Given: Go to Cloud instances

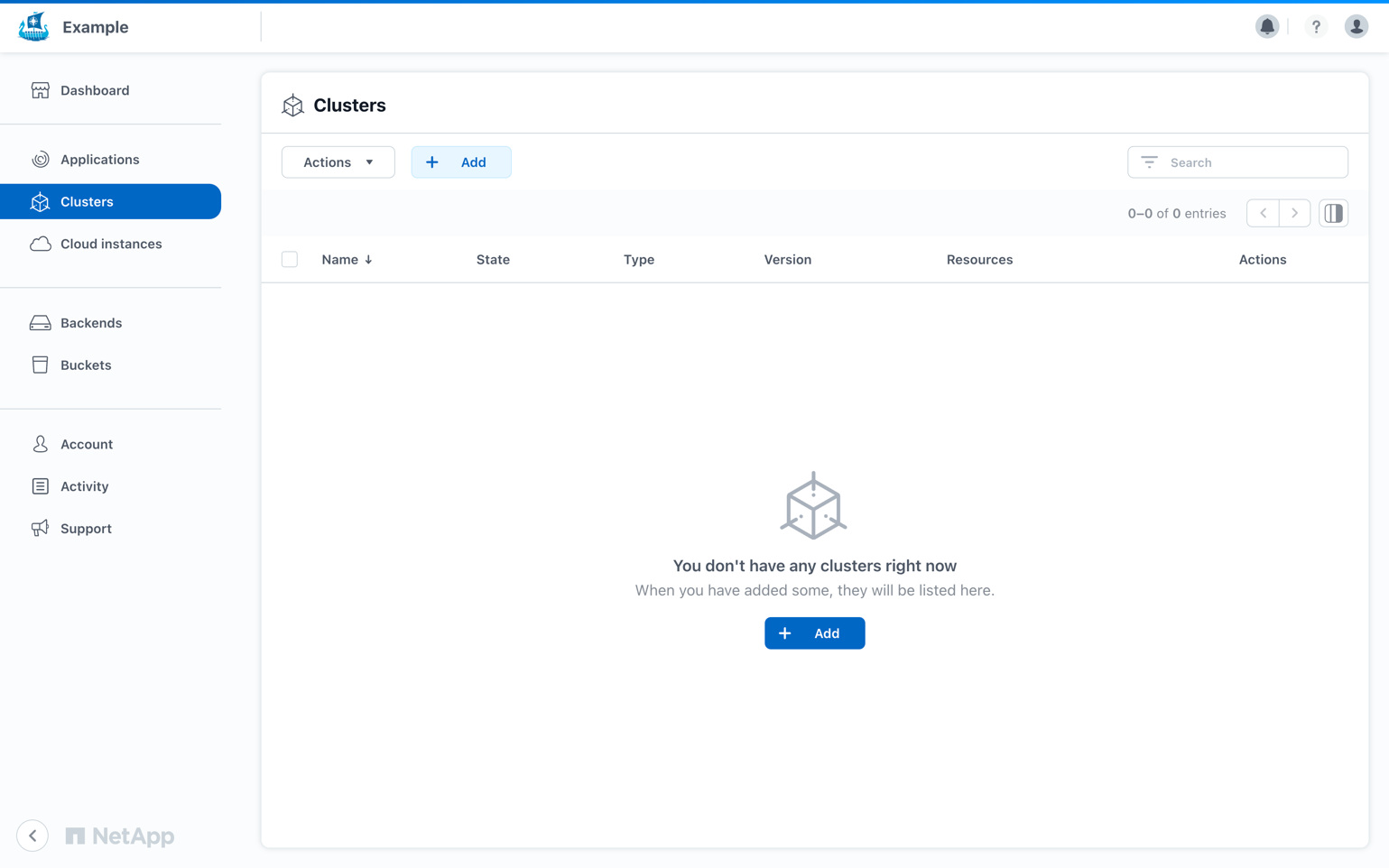Looking at the screenshot, I should (x=111, y=244).
